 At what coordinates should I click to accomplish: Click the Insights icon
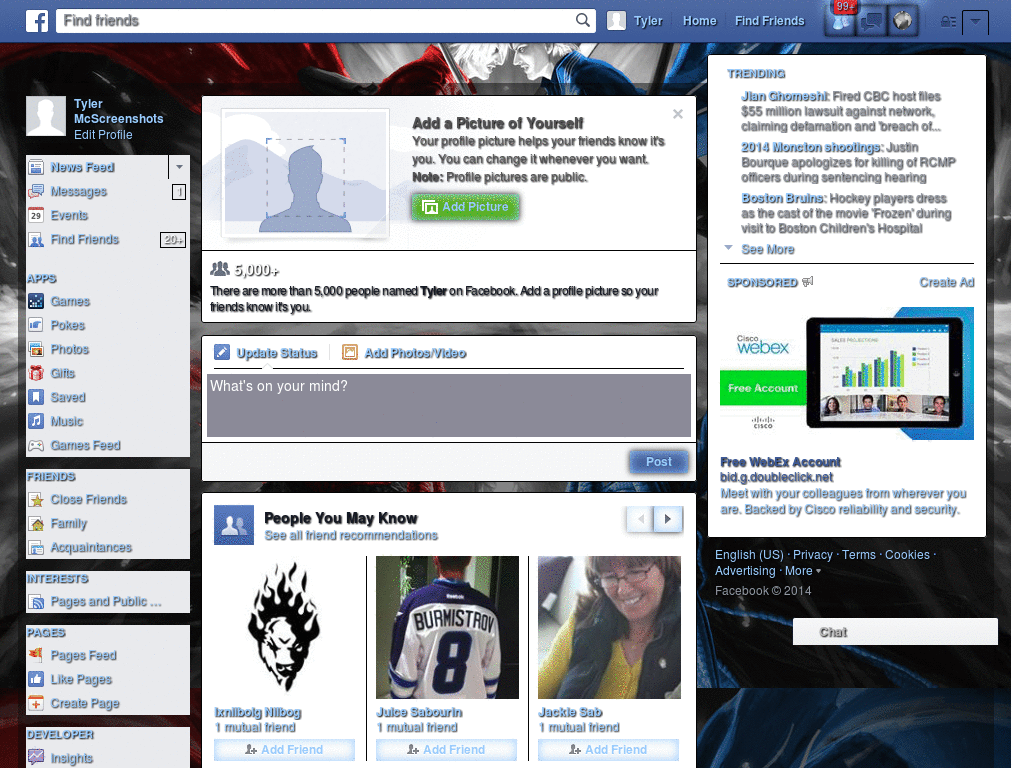(36, 758)
